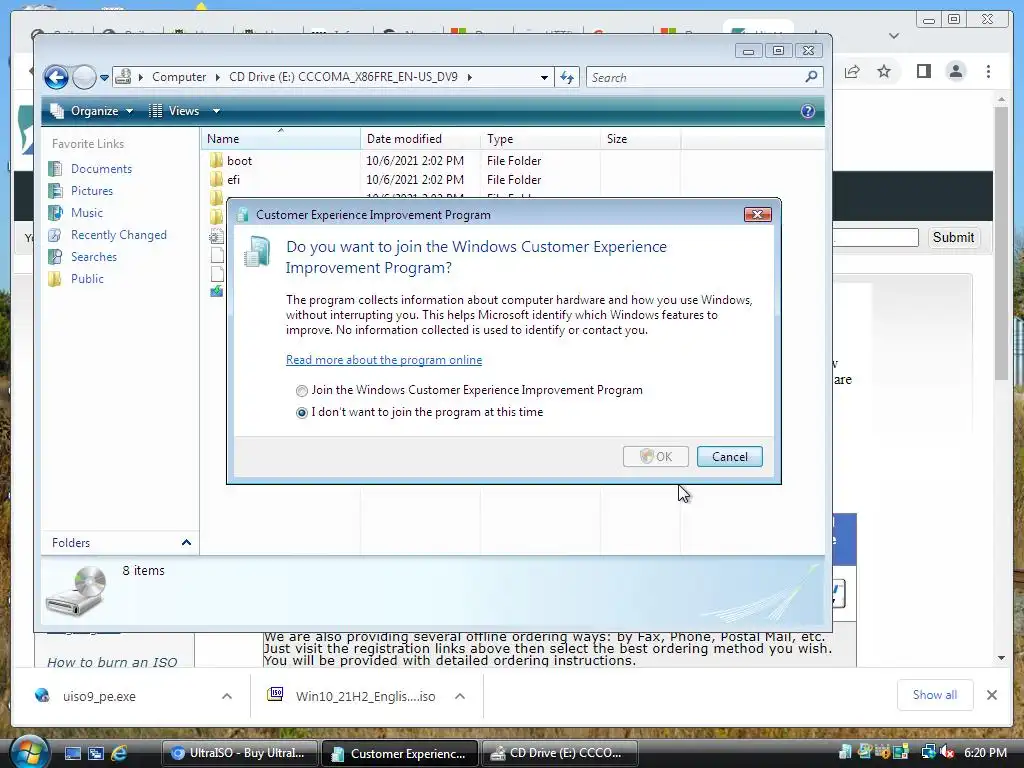Viewport: 1024px width, 768px height.
Task: Open Read more about the program online
Action: [x=384, y=360]
